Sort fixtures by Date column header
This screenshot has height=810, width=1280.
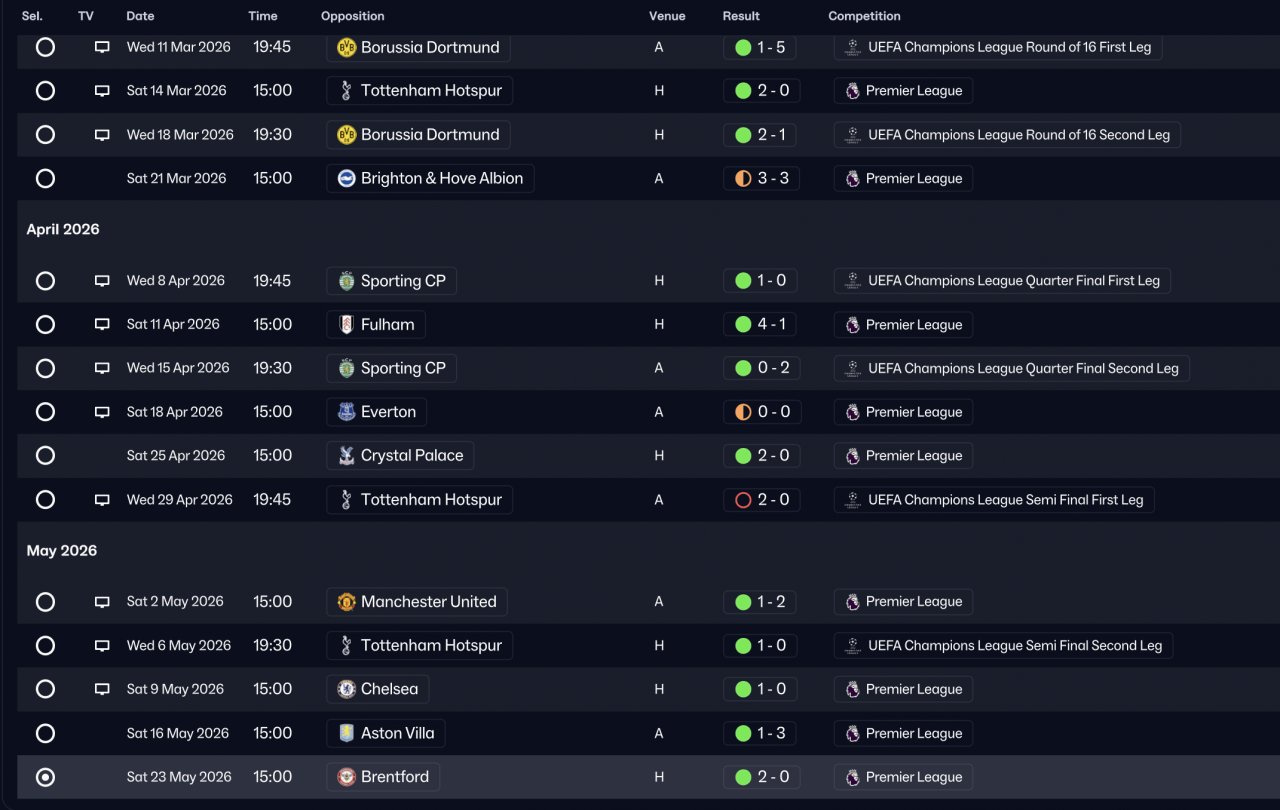(x=140, y=16)
